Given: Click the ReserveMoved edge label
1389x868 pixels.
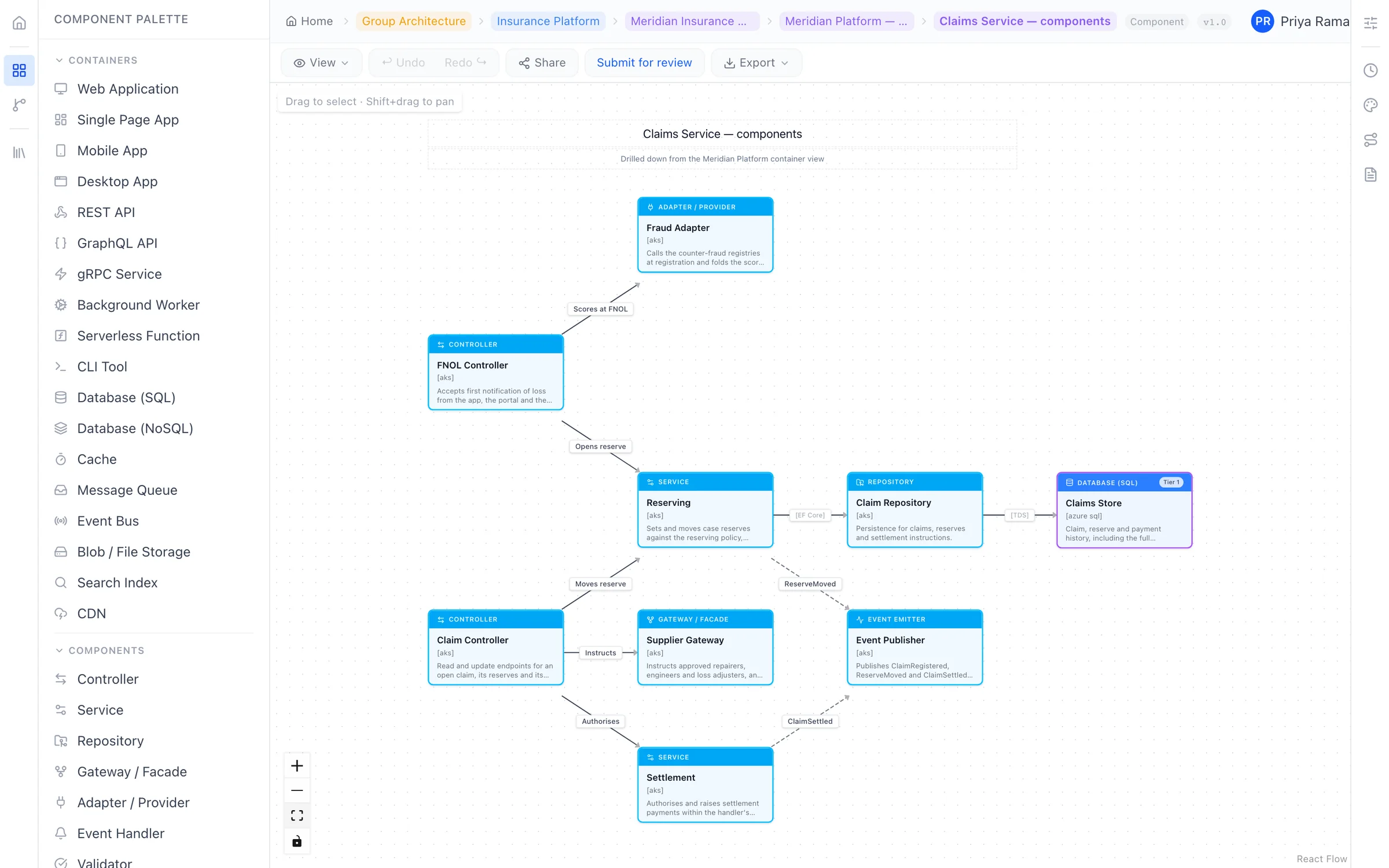Looking at the screenshot, I should point(810,584).
